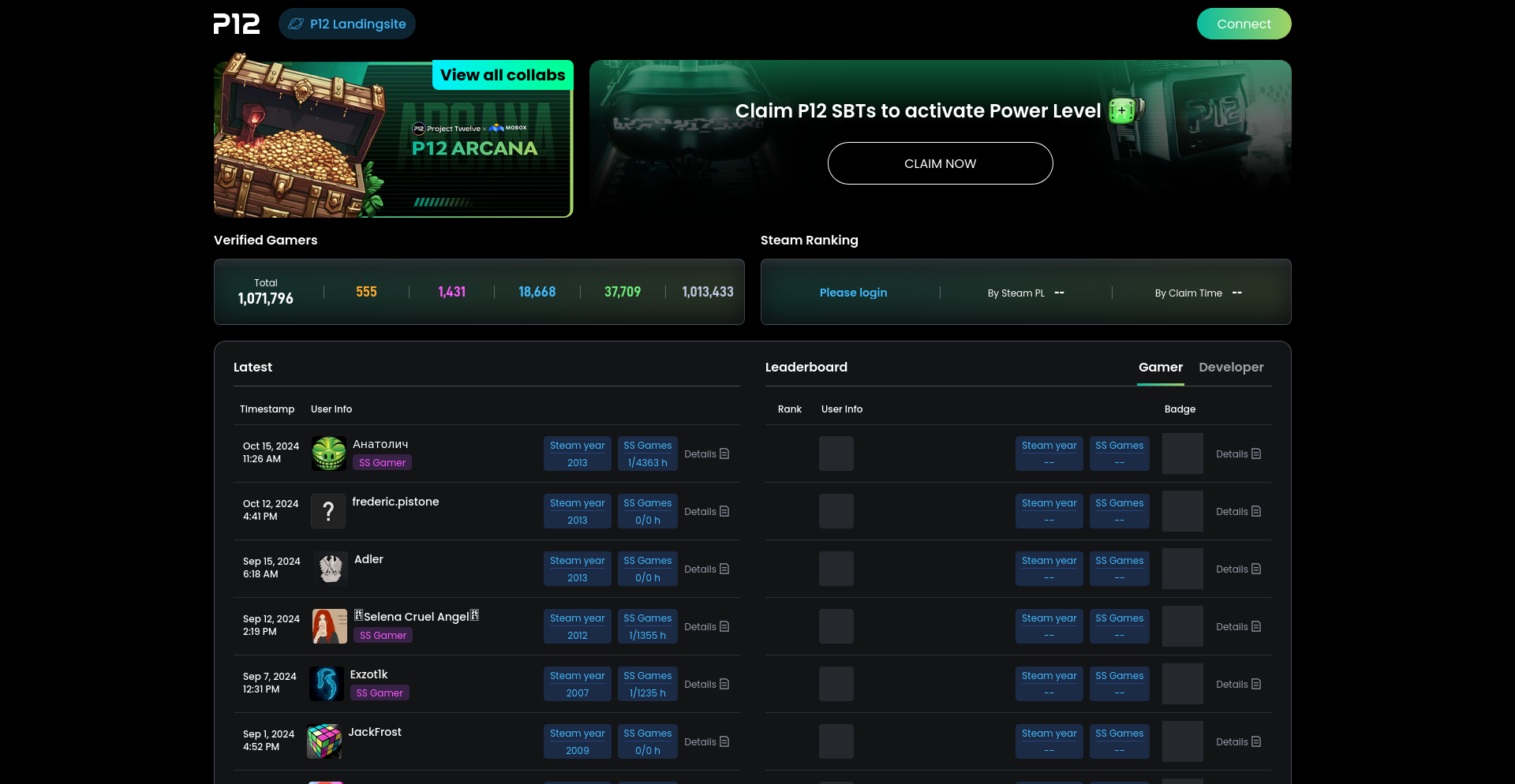The height and width of the screenshot is (784, 1515).
Task: Click the 1,013,433 gamer count
Action: click(x=708, y=292)
